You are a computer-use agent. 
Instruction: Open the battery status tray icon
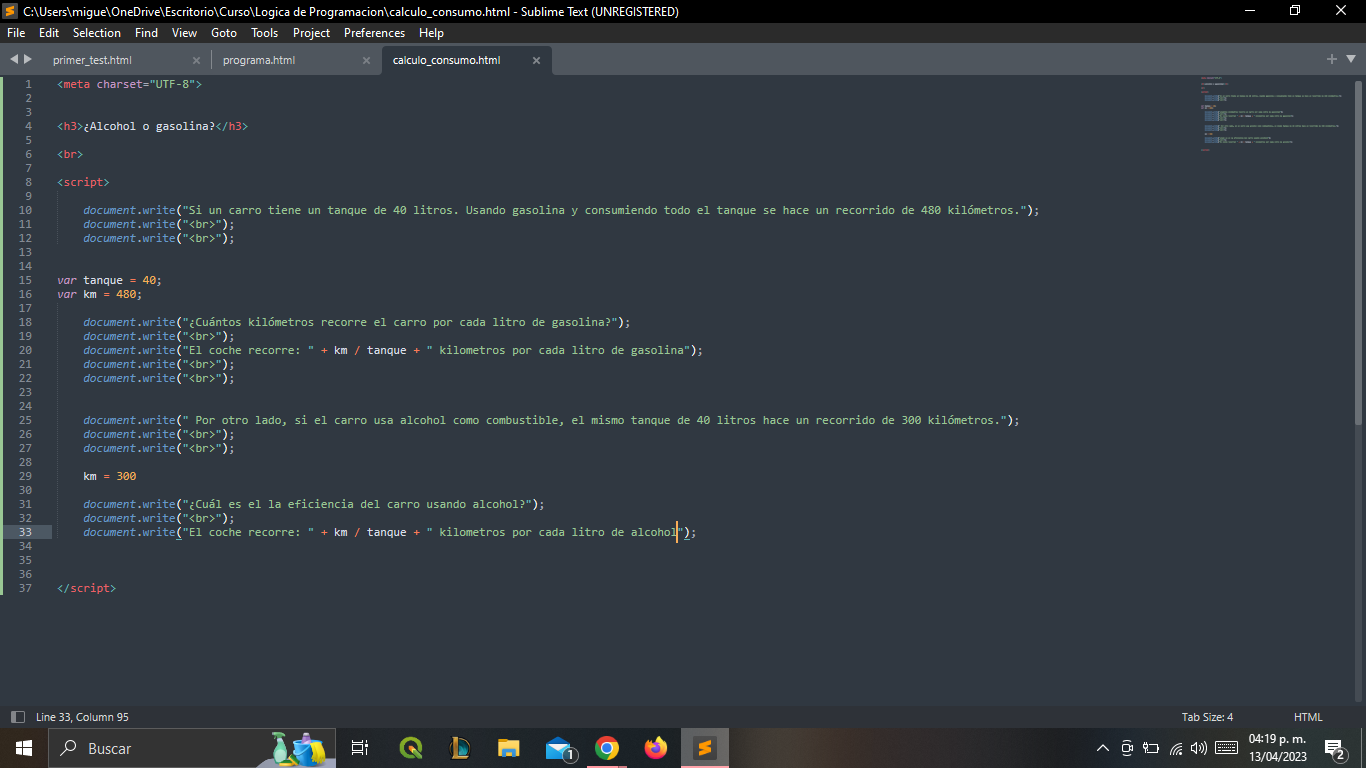point(1151,748)
